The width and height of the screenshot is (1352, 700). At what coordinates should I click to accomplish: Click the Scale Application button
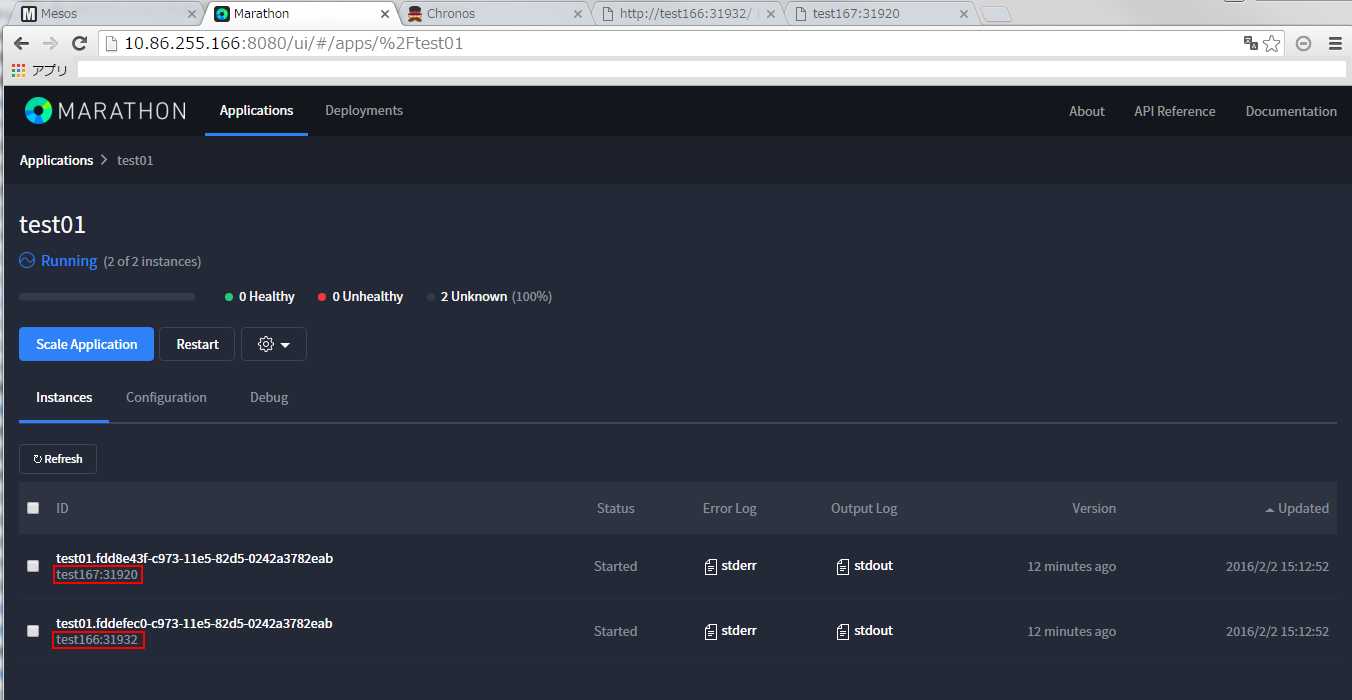point(86,344)
